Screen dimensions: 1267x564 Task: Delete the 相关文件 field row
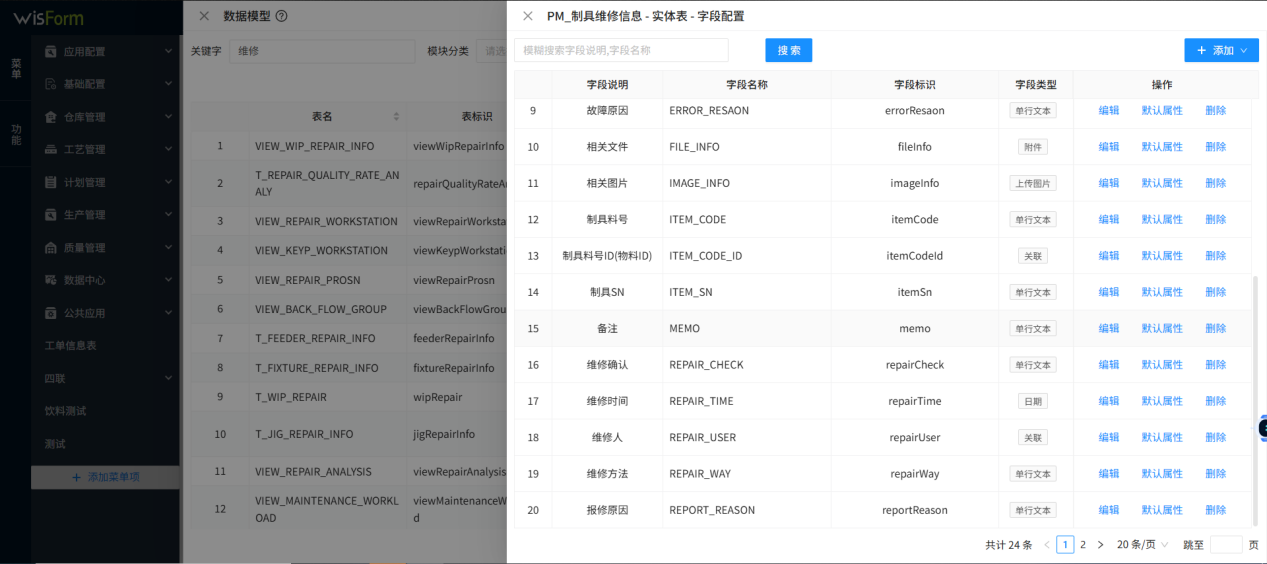[x=1215, y=147]
